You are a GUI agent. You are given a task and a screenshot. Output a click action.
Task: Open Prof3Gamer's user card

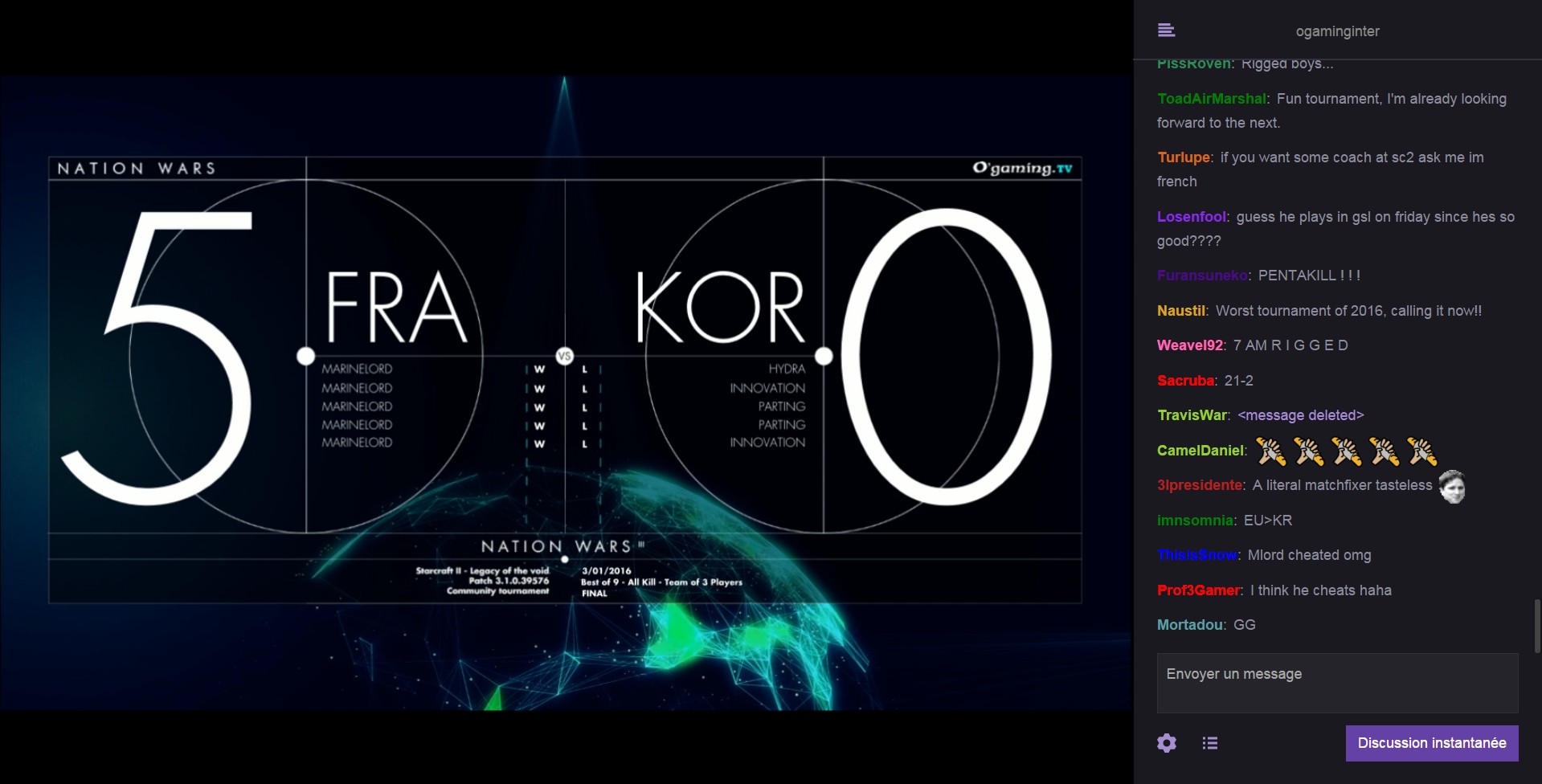tap(1198, 590)
